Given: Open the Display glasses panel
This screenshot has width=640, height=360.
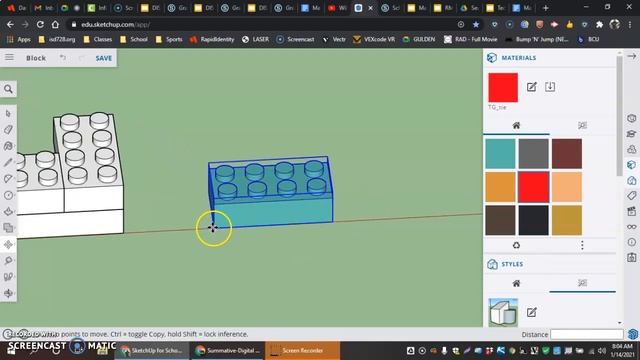Looking at the screenshot, I should click(631, 227).
